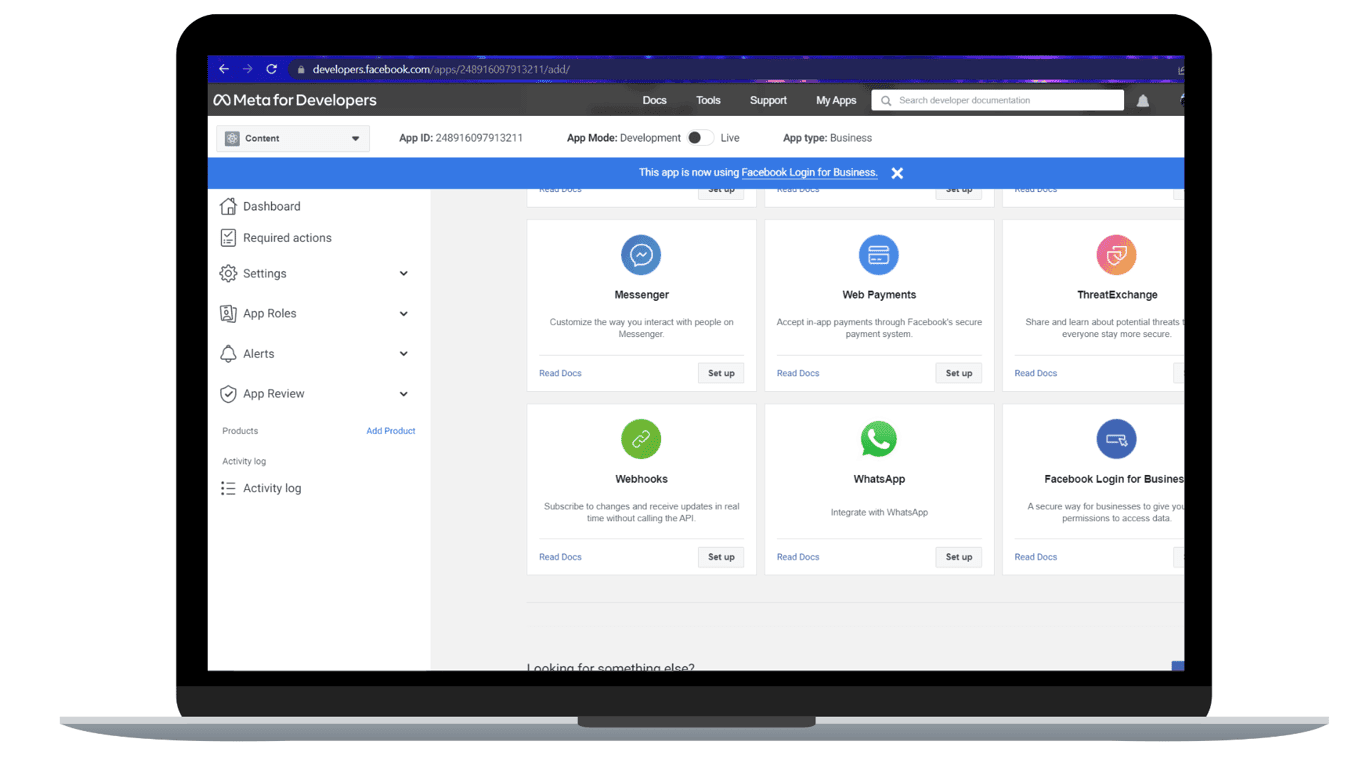The height and width of the screenshot is (768, 1366).
Task: Open the Docs menu item
Action: click(654, 100)
